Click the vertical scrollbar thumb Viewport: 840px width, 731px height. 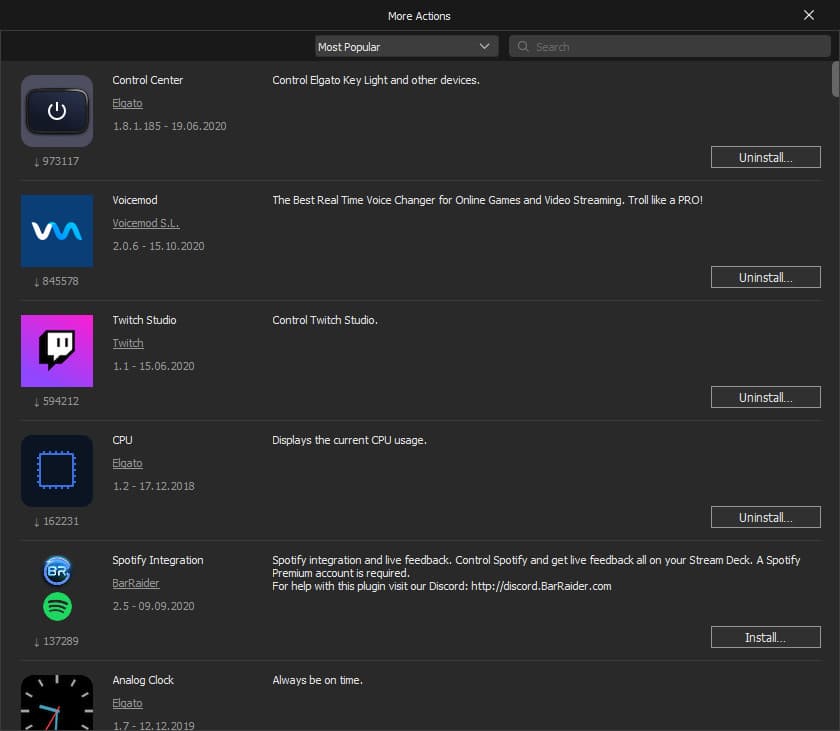[835, 79]
